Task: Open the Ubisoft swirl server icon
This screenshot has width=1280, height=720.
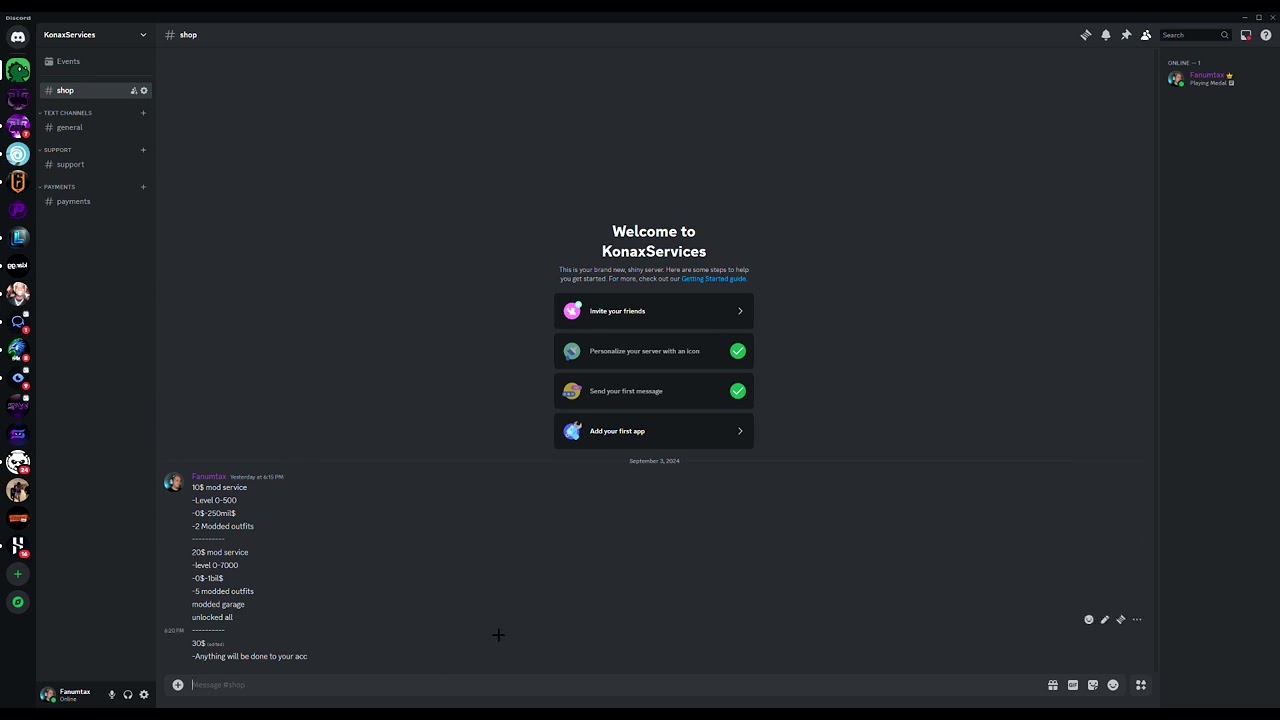Action: pyautogui.click(x=18, y=154)
